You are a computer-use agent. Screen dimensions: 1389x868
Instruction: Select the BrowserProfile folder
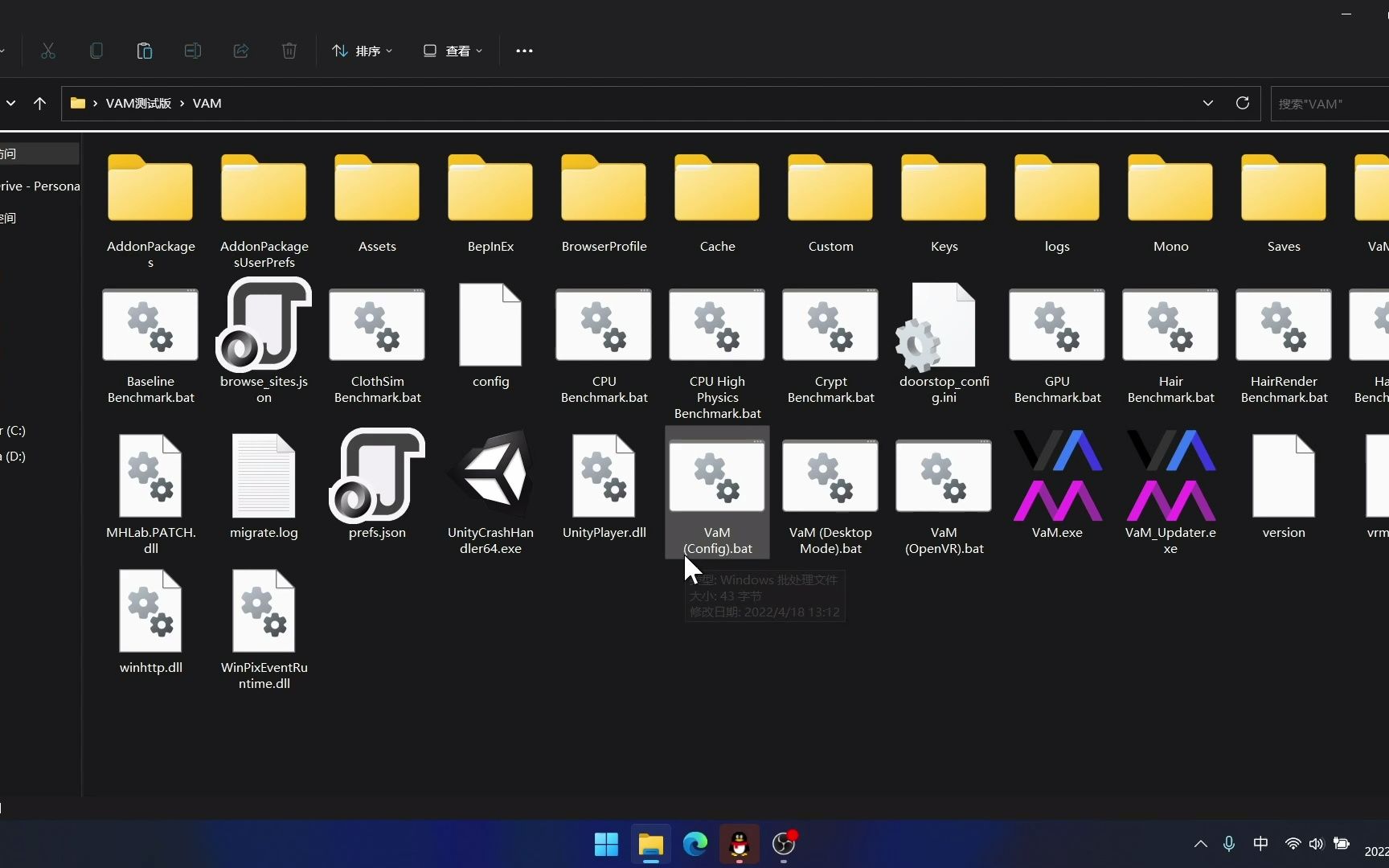[604, 203]
